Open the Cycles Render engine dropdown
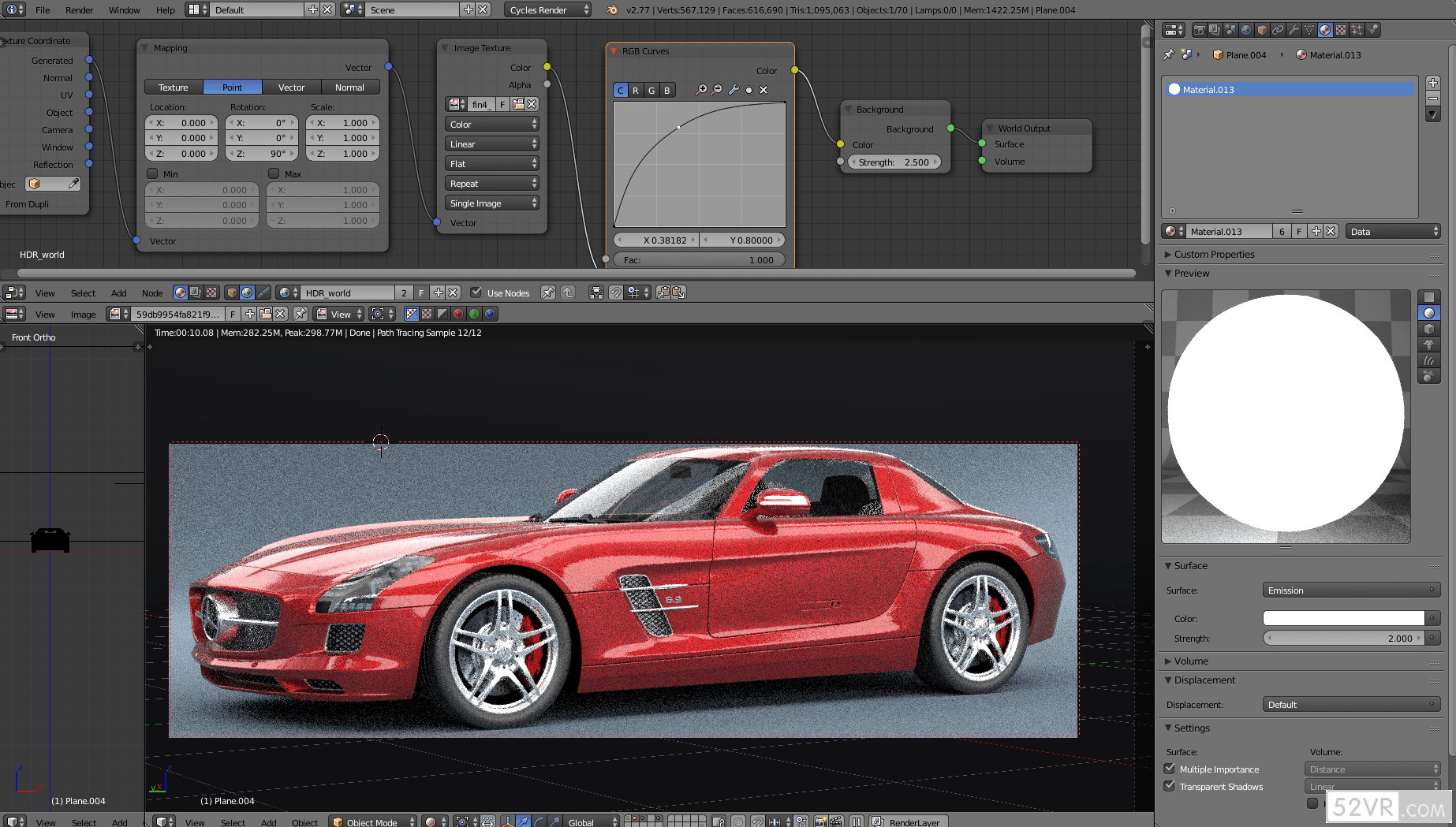The width and height of the screenshot is (1456, 827). point(547,9)
